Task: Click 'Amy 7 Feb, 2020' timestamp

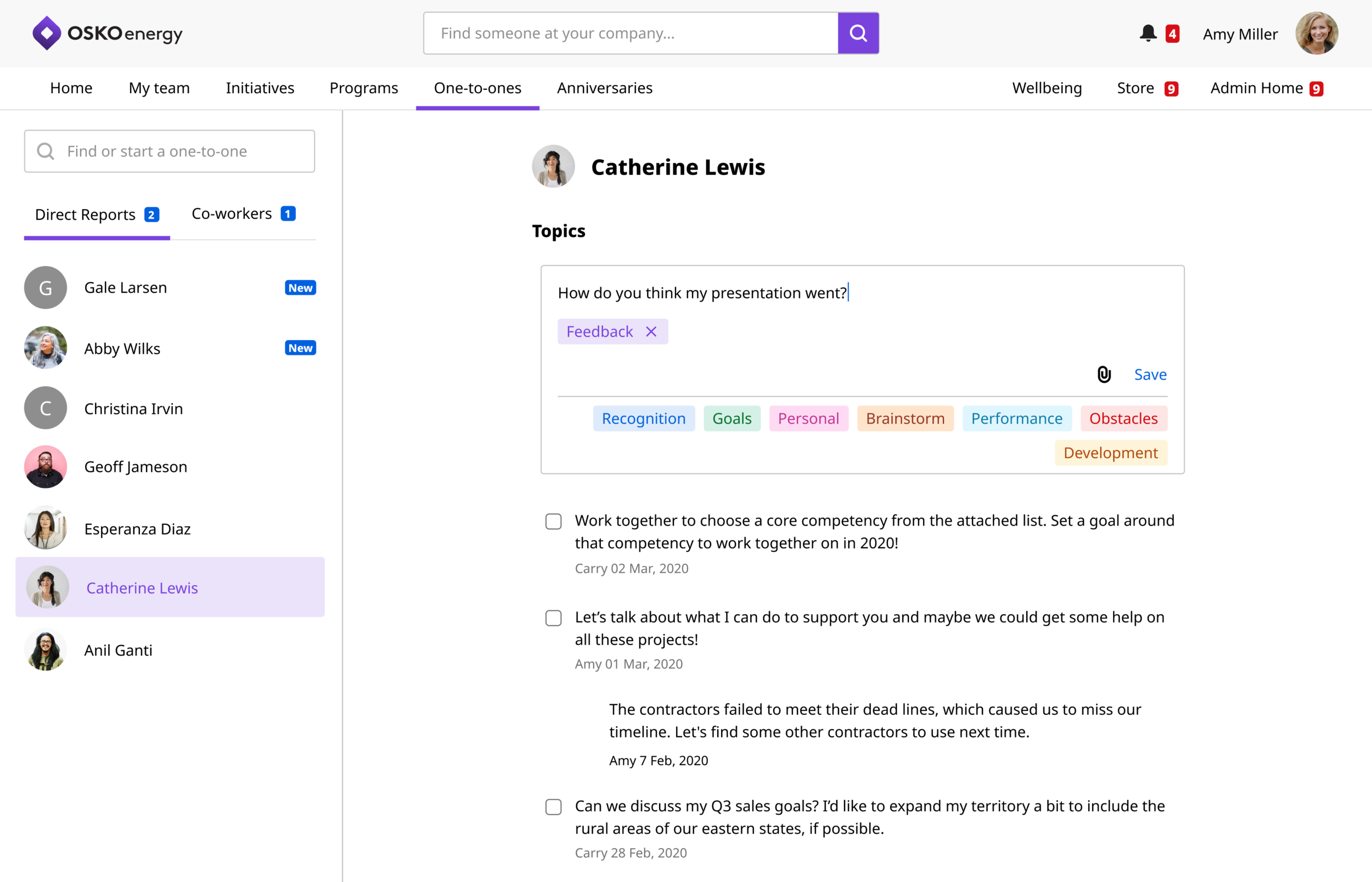Action: tap(658, 761)
